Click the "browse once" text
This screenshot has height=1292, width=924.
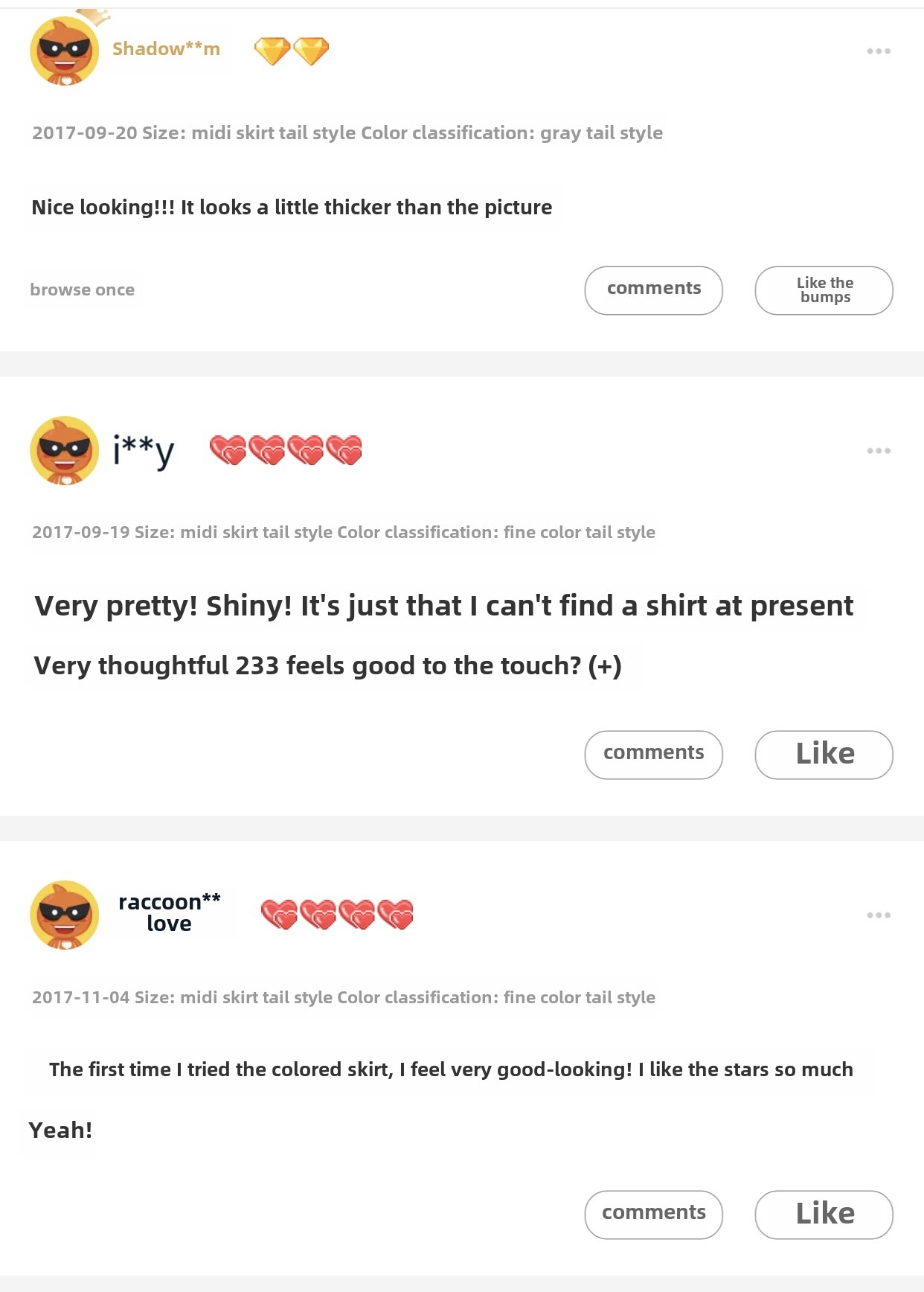point(83,290)
